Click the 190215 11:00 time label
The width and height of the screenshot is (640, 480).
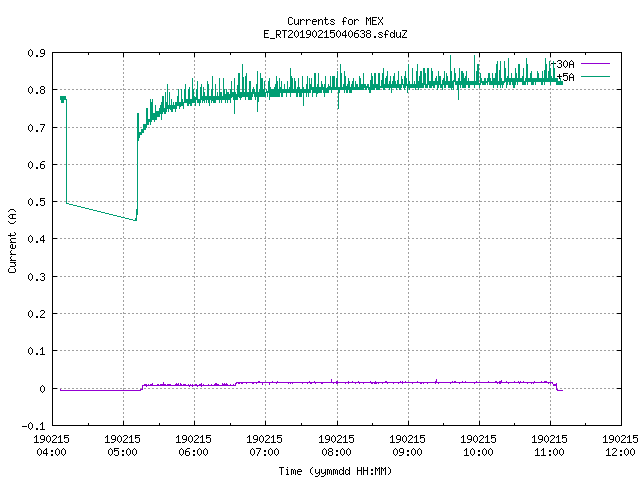[x=549, y=446]
